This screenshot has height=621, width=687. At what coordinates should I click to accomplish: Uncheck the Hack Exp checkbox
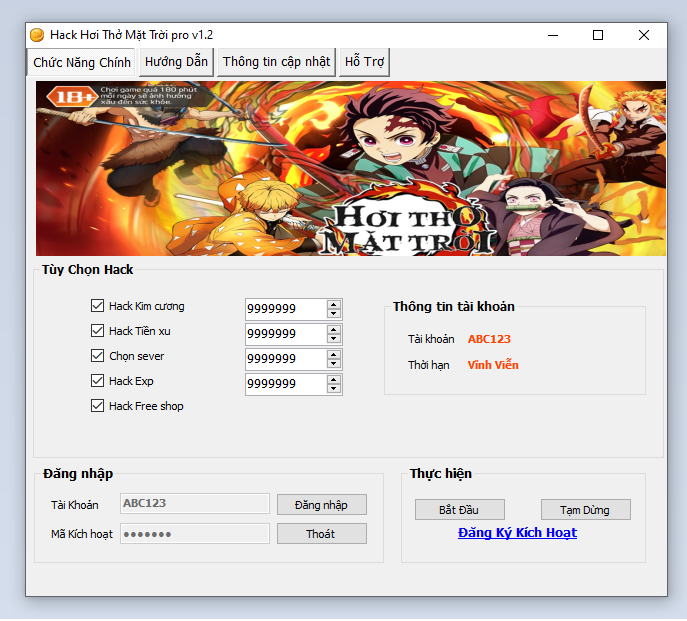pyautogui.click(x=98, y=381)
